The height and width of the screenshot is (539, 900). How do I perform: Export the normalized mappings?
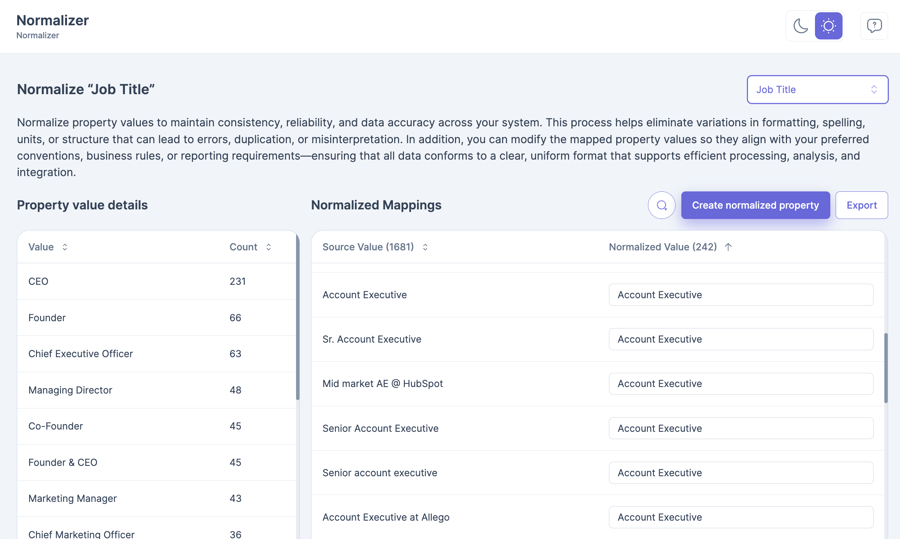(x=861, y=205)
